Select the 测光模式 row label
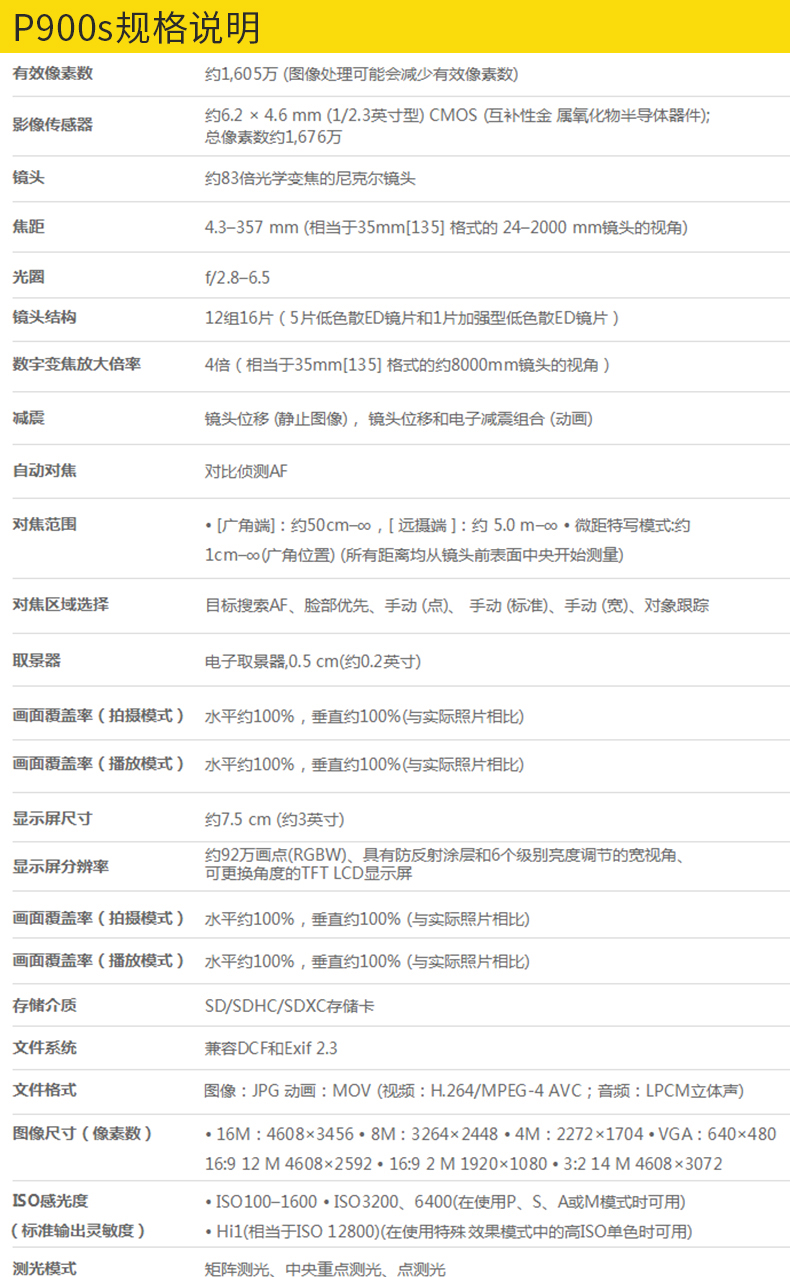790x1277 pixels. pyautogui.click(x=44, y=1268)
